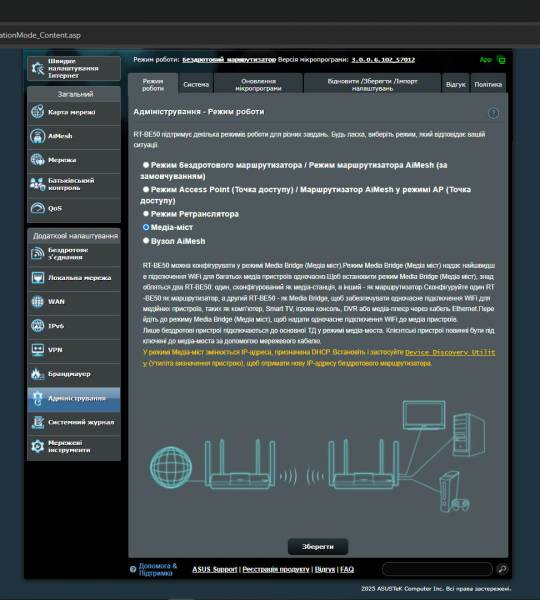Open the FAQ footer link
Viewport: 540px width, 600px height.
pyautogui.click(x=347, y=569)
